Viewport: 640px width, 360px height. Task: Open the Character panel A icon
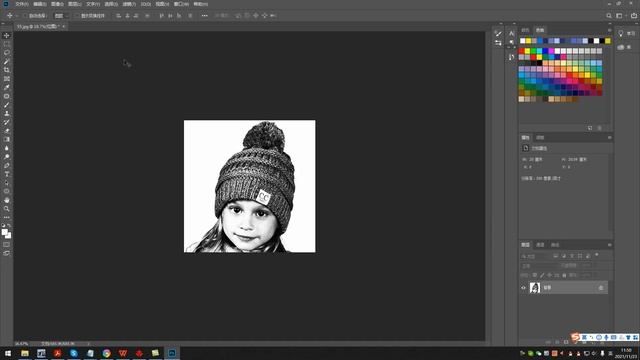point(511,33)
